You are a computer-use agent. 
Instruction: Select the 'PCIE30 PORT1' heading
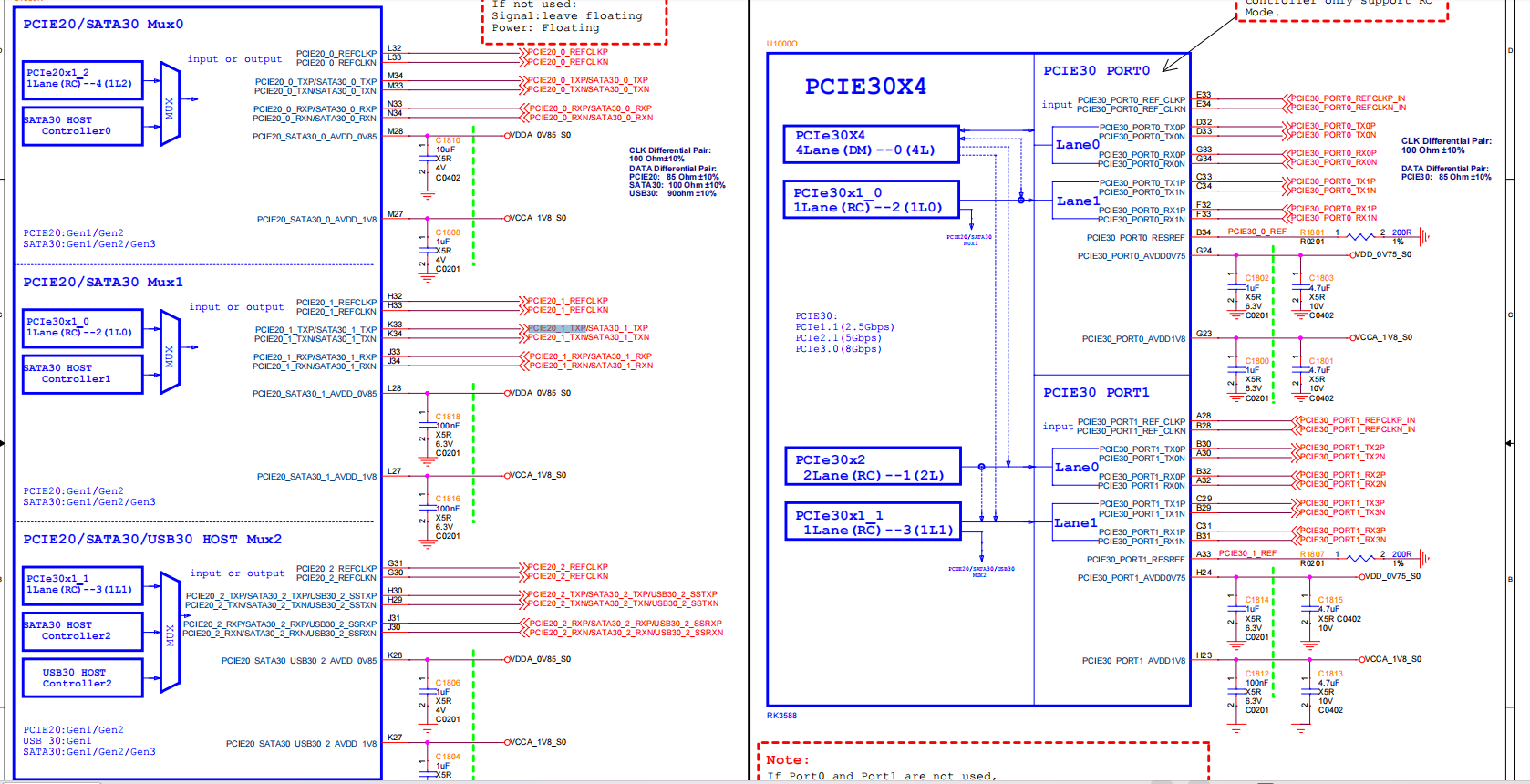(x=1096, y=393)
